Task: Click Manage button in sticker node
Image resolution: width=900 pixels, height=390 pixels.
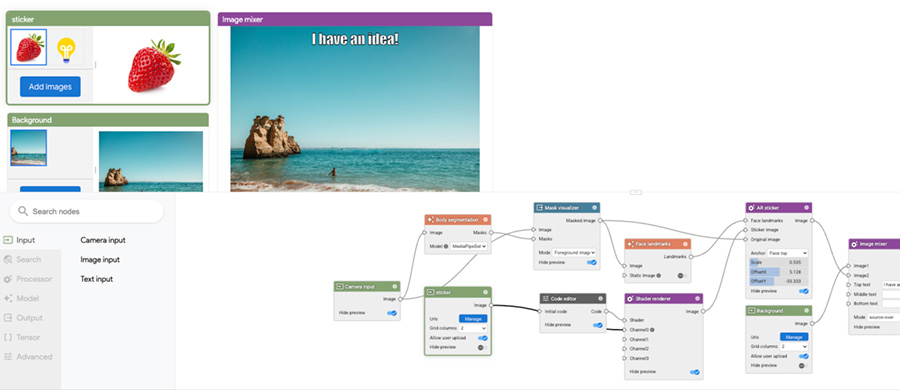Action: (x=473, y=319)
